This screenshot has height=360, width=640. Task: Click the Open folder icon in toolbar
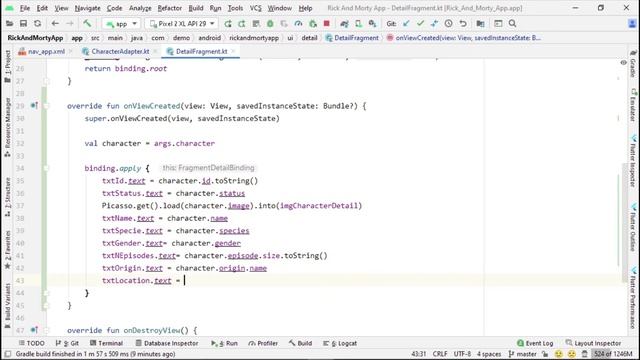coord(9,24)
